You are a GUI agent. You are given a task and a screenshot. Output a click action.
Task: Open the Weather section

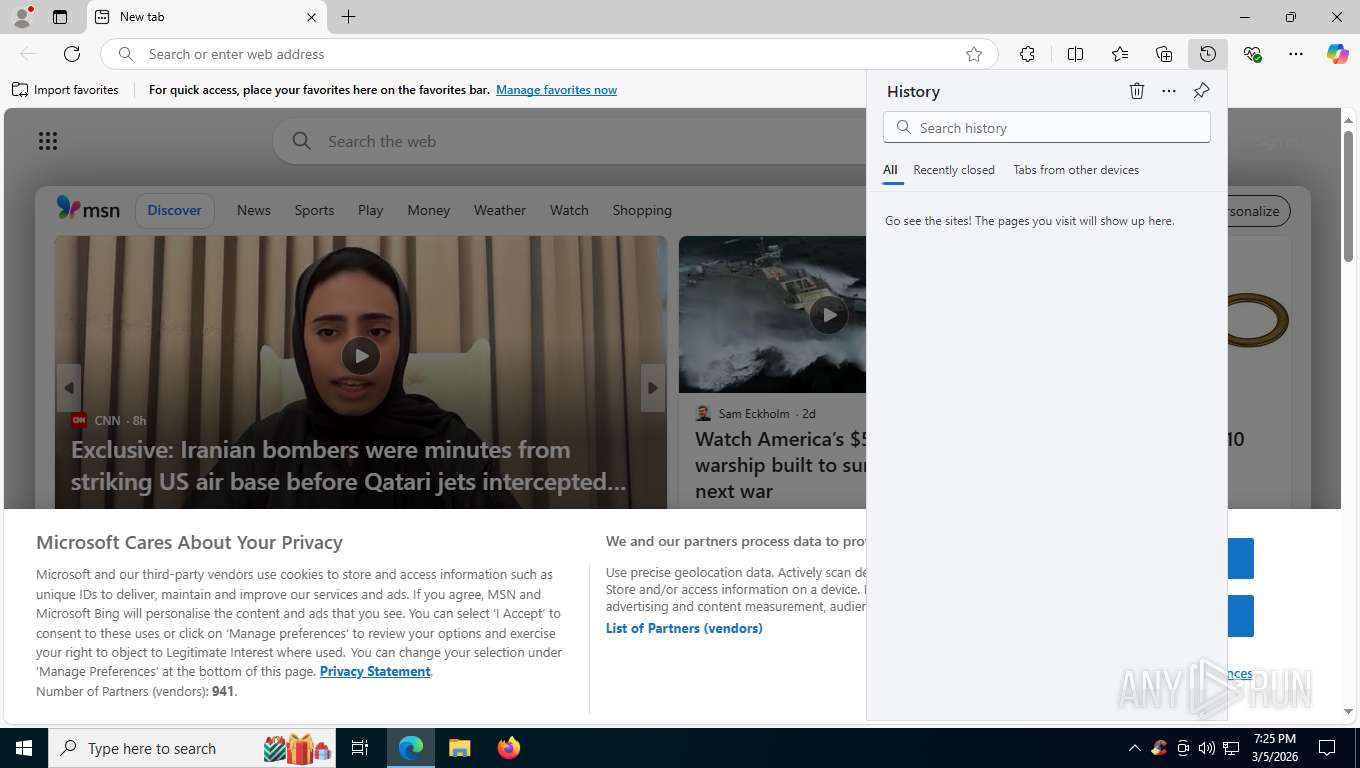click(x=500, y=210)
